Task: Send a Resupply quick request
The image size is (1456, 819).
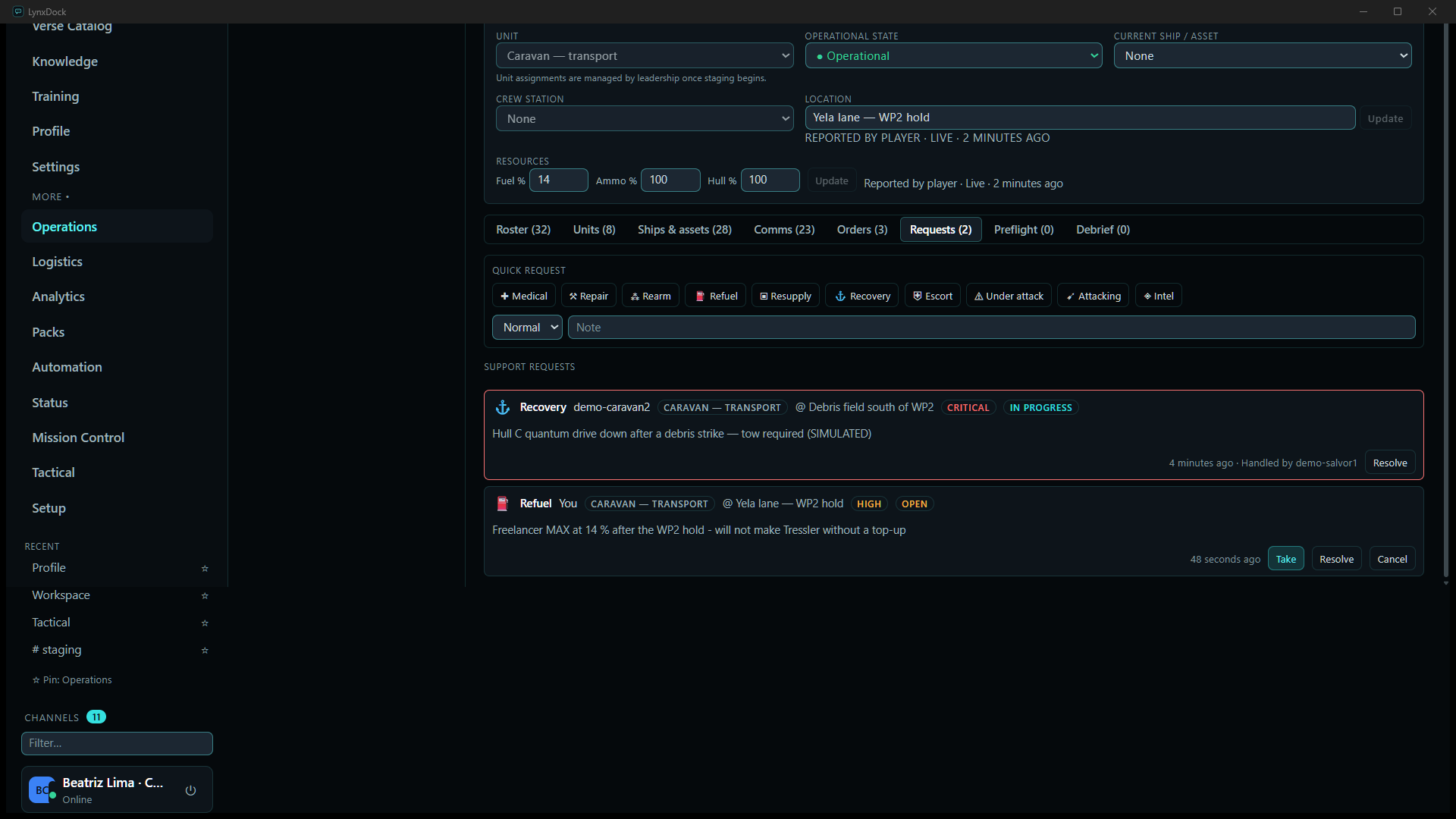Action: (x=785, y=296)
